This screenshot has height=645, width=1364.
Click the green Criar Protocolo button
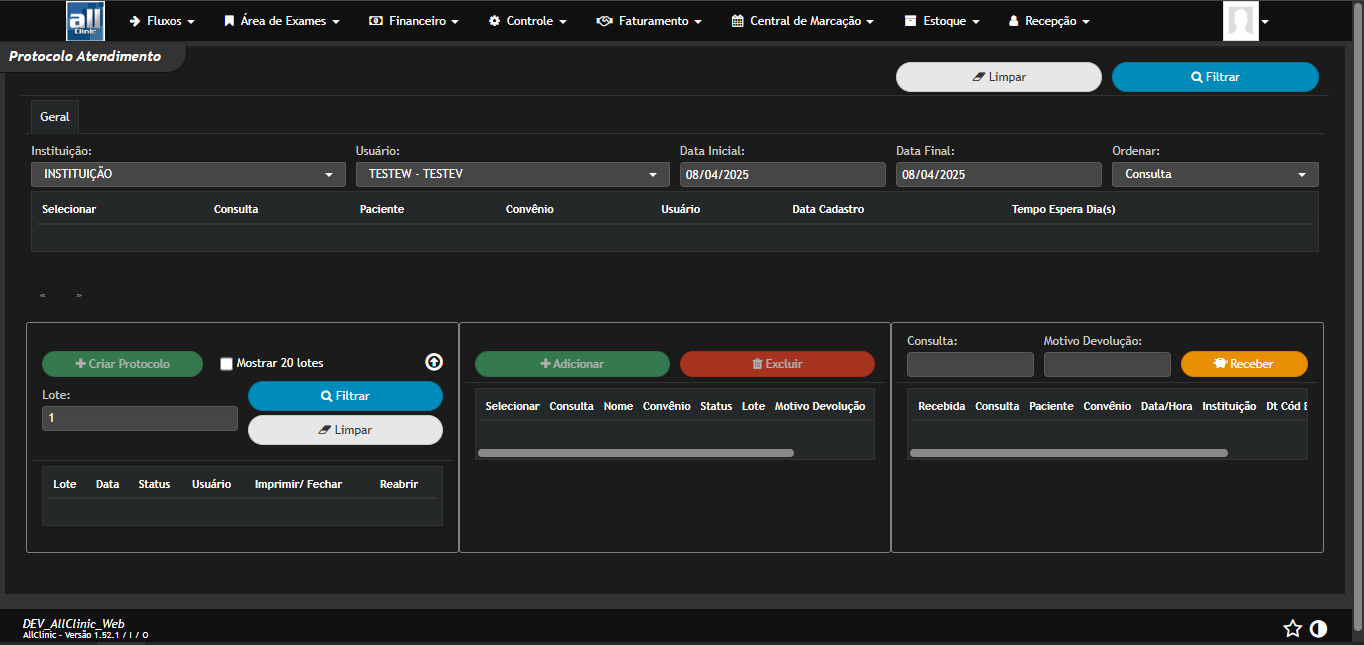coord(122,364)
